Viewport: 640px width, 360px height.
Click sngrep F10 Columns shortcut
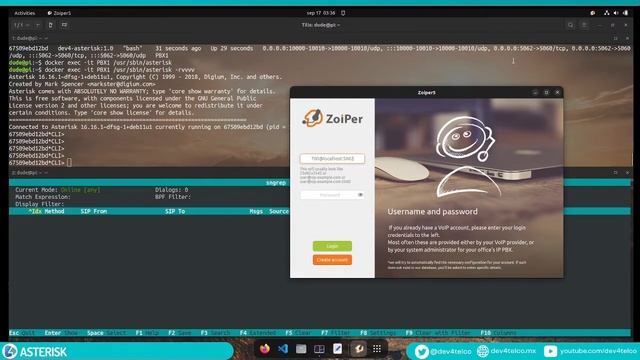(x=498, y=333)
